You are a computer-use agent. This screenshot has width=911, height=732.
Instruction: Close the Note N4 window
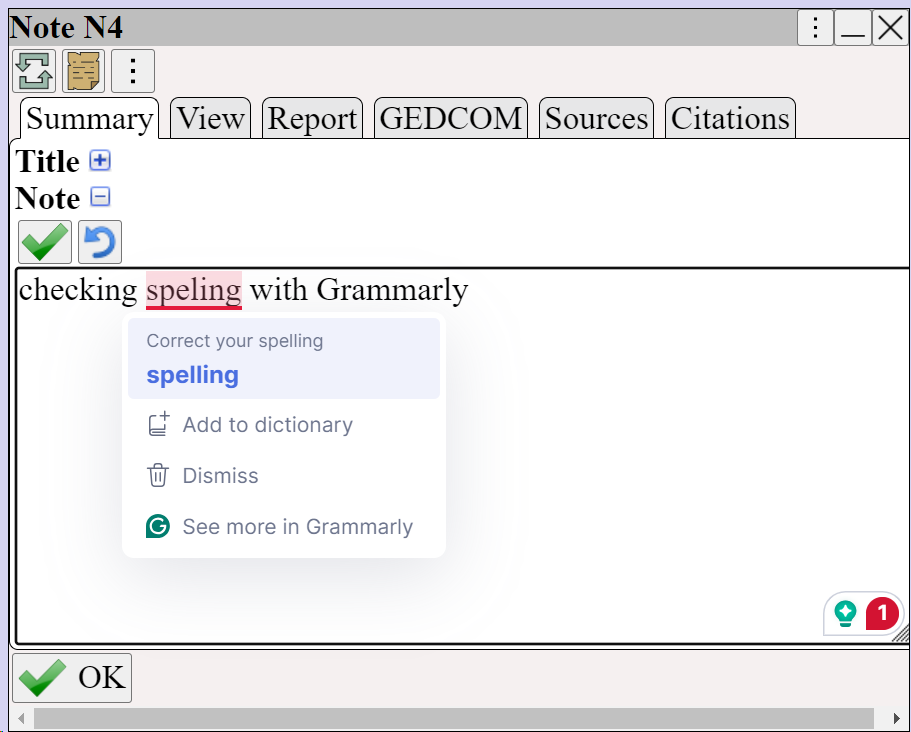tap(890, 27)
